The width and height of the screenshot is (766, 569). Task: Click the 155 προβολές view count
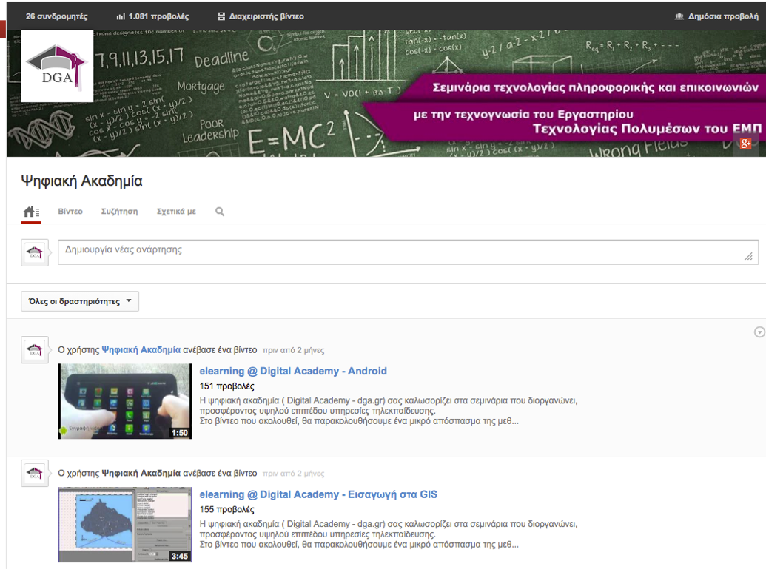pos(227,509)
